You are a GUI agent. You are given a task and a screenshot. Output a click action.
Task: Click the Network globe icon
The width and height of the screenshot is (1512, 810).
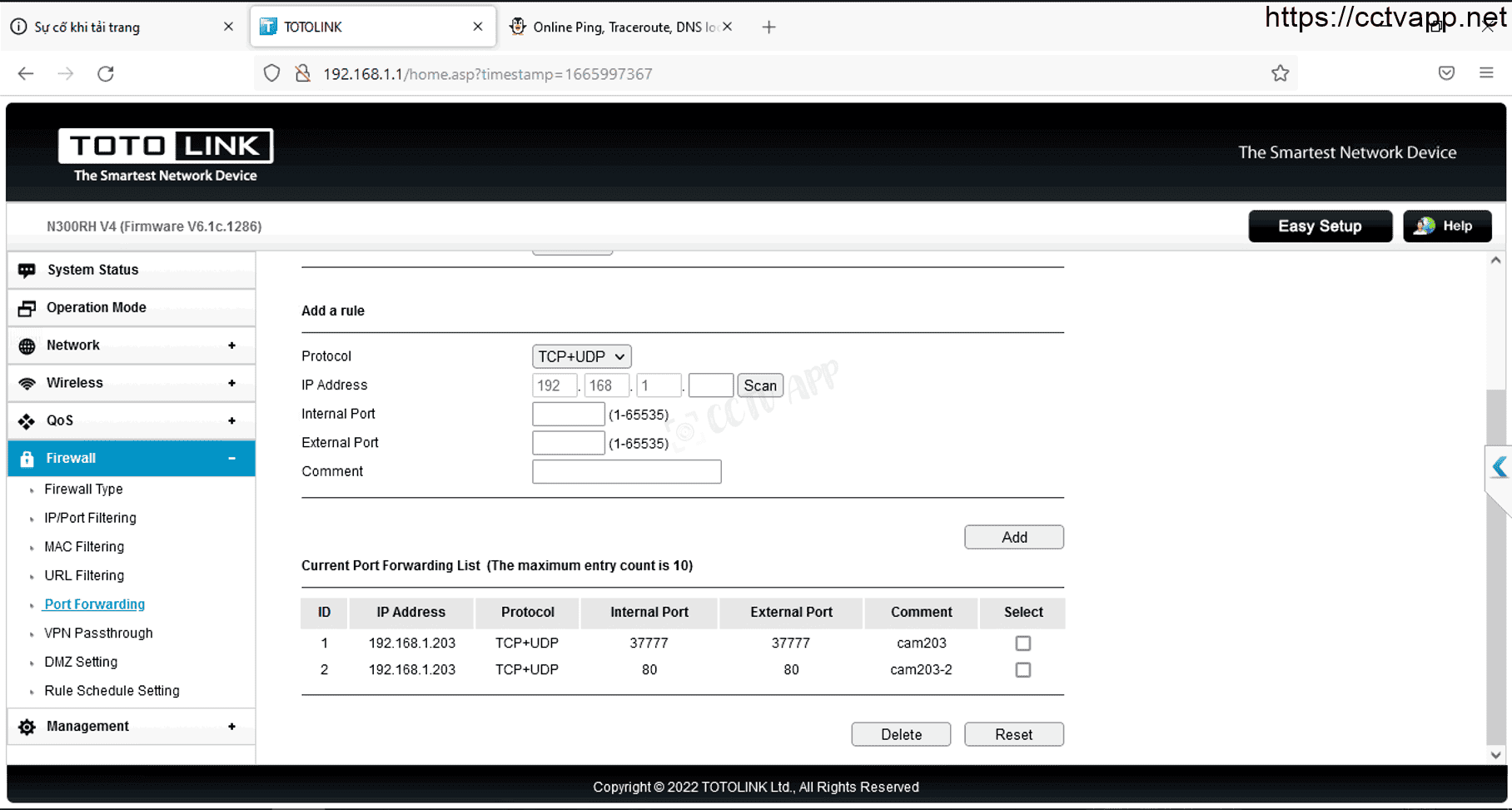[x=27, y=346]
